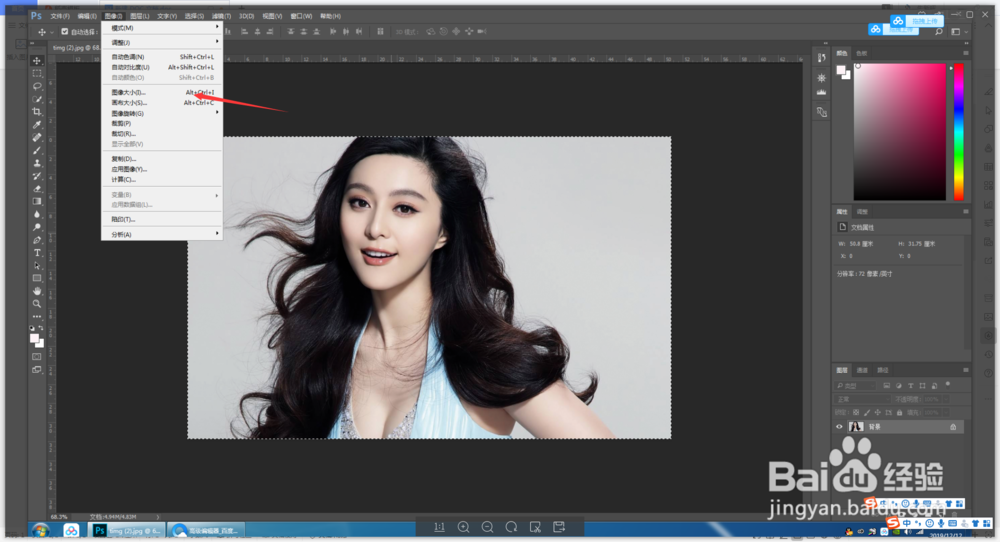Screen dimensions: 1000x542
Task: Open the Color panel options menu
Action: [966, 53]
